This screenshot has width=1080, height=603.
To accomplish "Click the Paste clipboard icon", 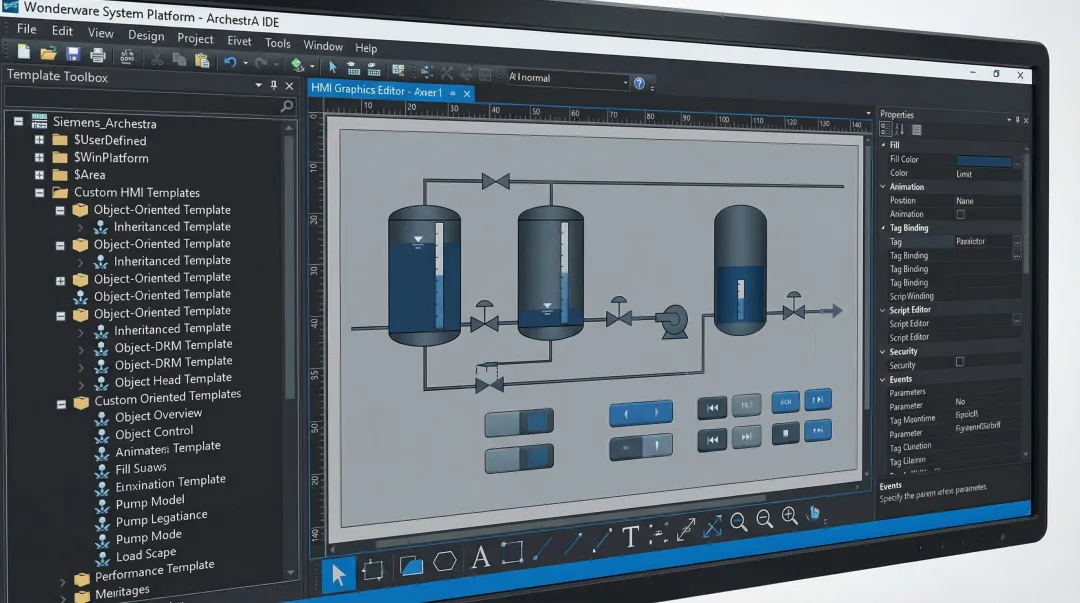I will 200,60.
